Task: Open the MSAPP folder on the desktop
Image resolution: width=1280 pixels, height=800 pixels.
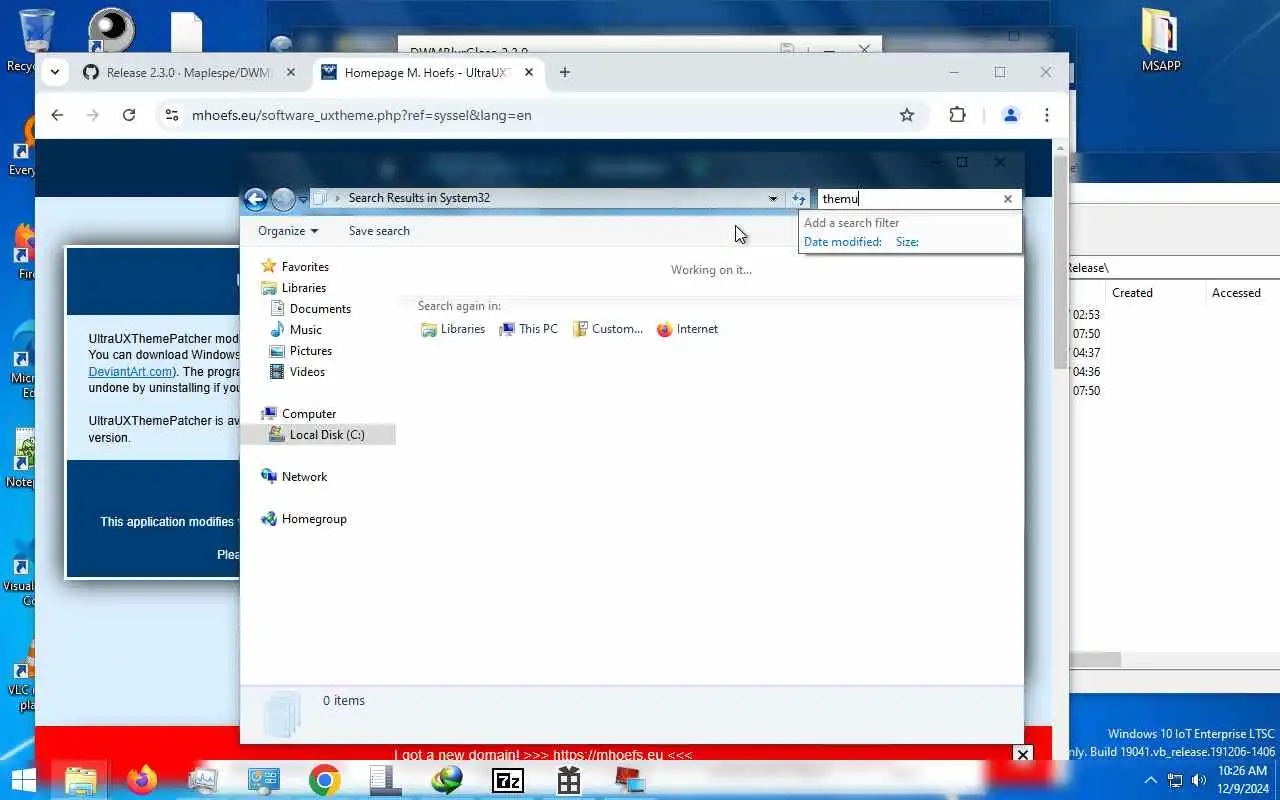Action: (x=1161, y=40)
